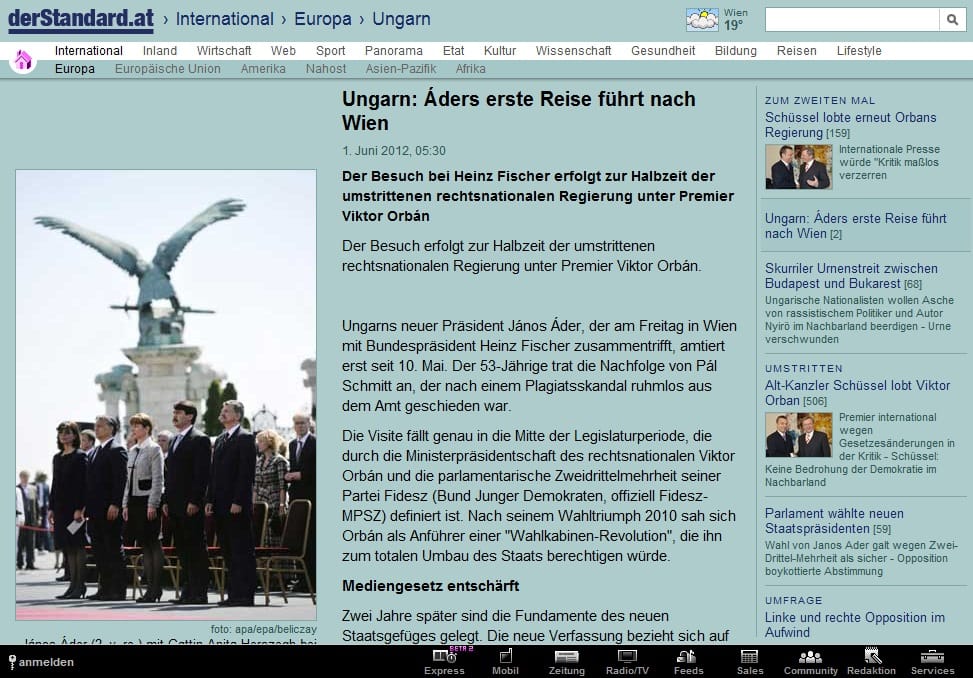Open the Asien-Pazifik submenu item
Viewport: 973px width, 678px height.
point(400,69)
